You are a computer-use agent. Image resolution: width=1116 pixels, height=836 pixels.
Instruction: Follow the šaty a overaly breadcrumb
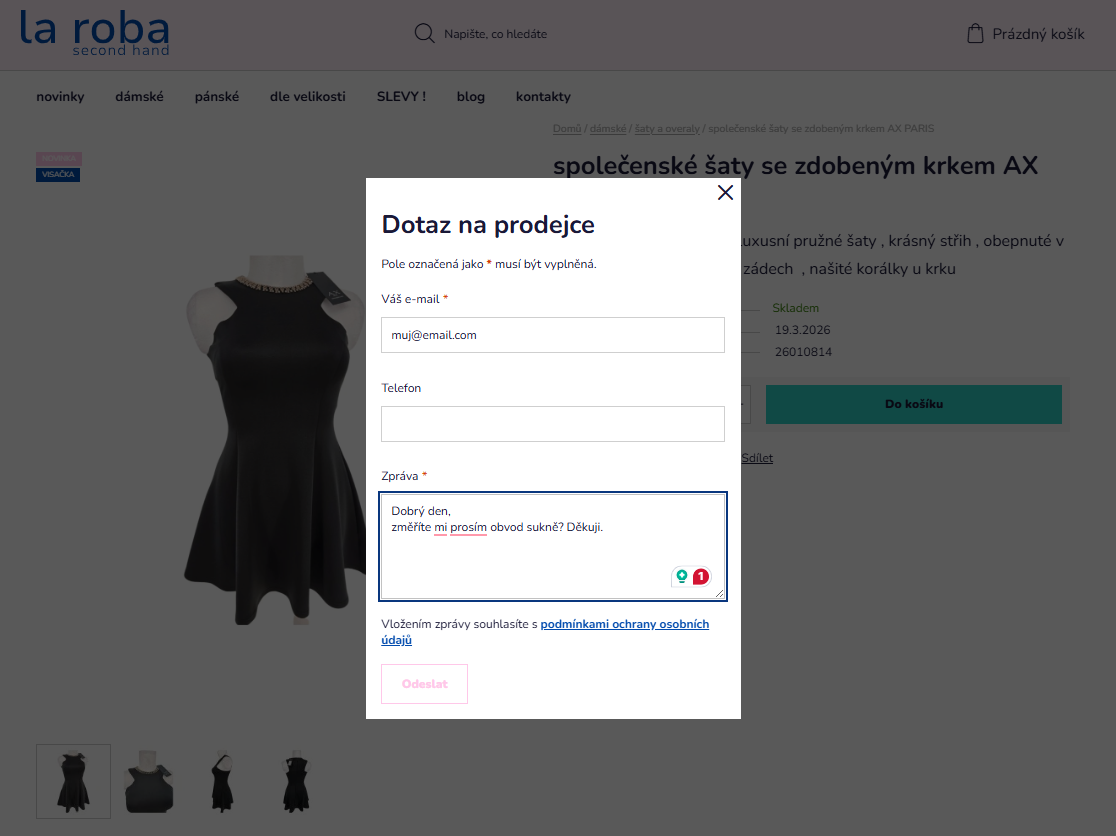pos(667,129)
